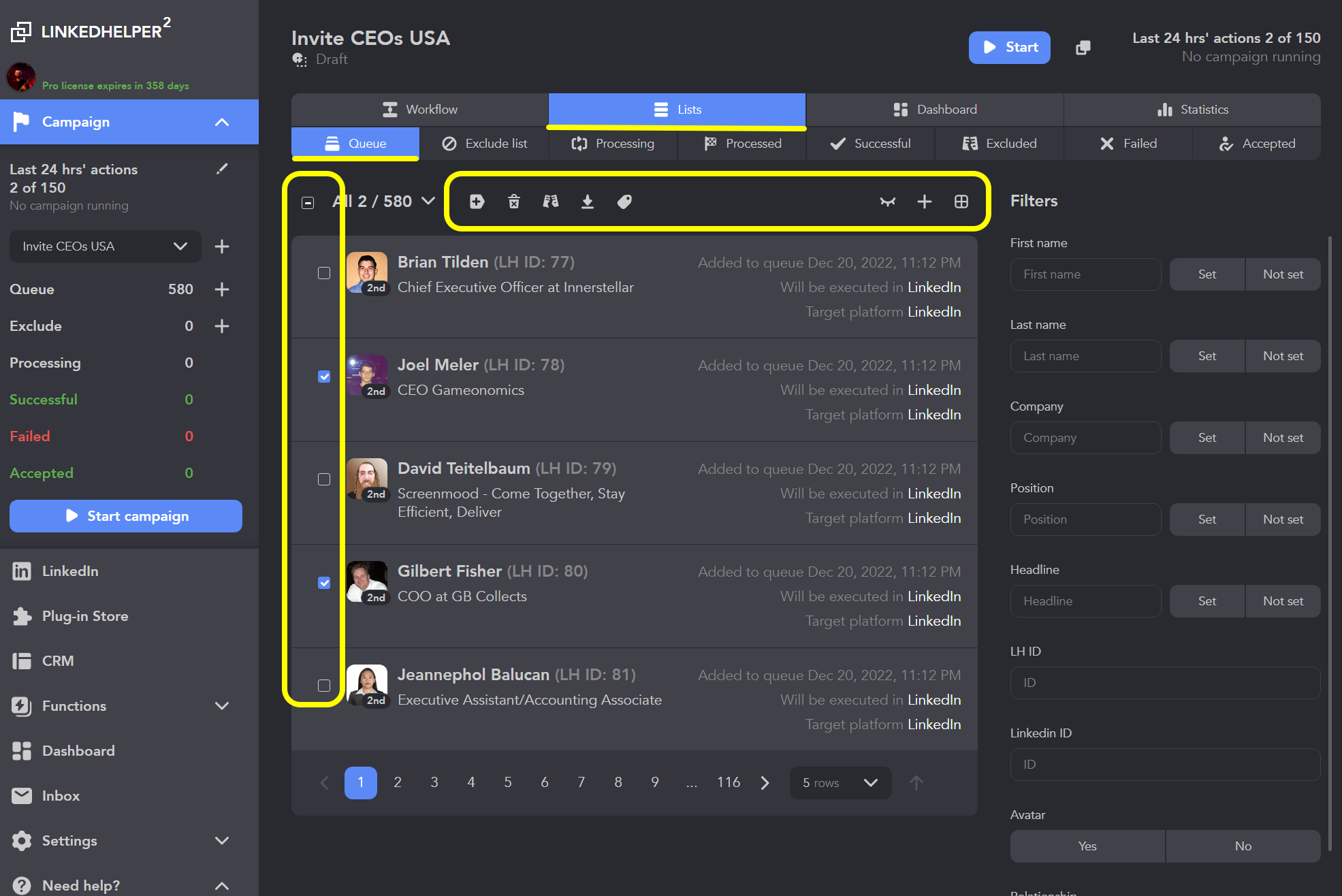The height and width of the screenshot is (896, 1342).
Task: Open the 5 rows per page dropdown
Action: coord(840,783)
